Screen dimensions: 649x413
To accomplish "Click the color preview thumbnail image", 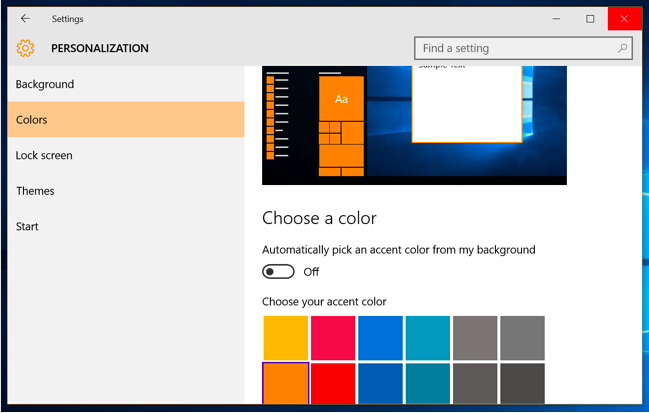I will pyautogui.click(x=414, y=125).
